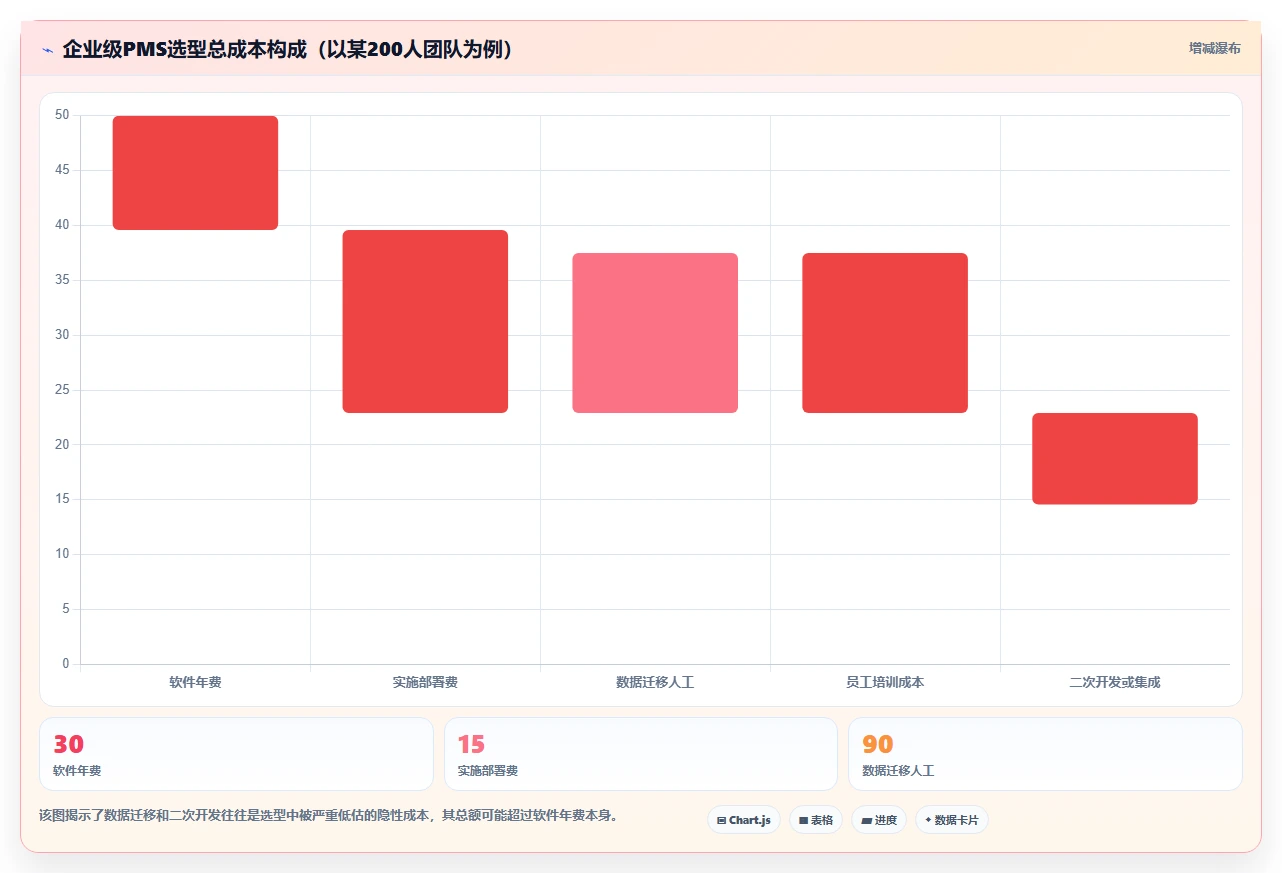Click the y-axis value 0
1282x873 pixels.
pyautogui.click(x=66, y=664)
